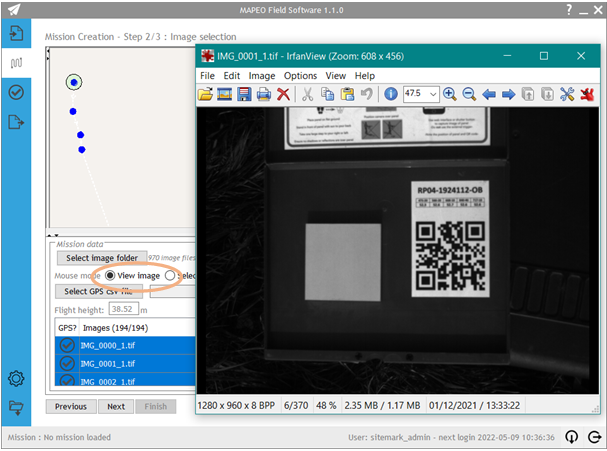The width and height of the screenshot is (607, 451).
Task: Click the Next button
Action: pyautogui.click(x=116, y=406)
